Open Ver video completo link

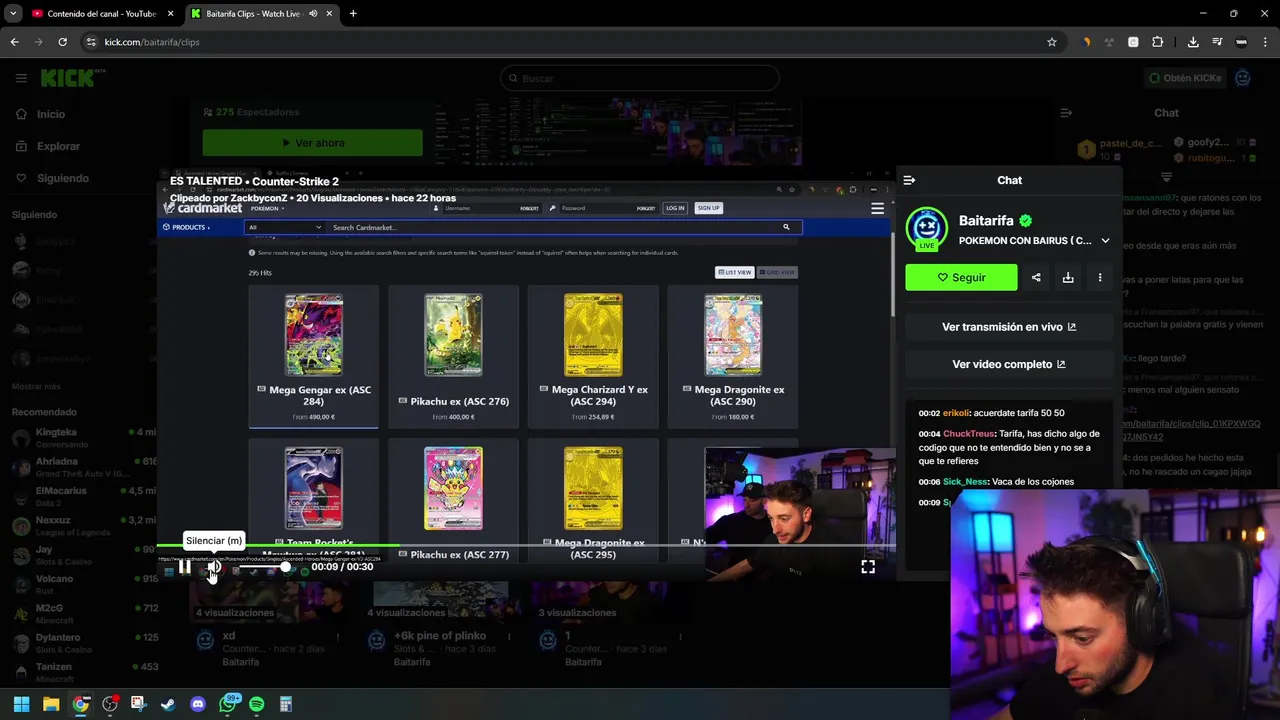(x=1009, y=364)
